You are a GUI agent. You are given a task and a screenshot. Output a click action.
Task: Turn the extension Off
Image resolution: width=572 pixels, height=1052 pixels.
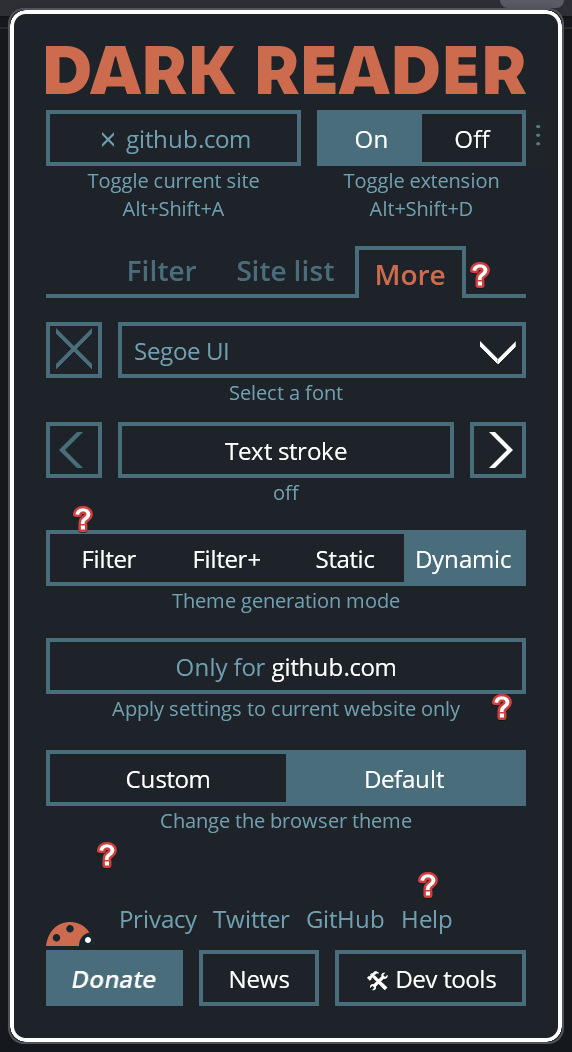473,138
